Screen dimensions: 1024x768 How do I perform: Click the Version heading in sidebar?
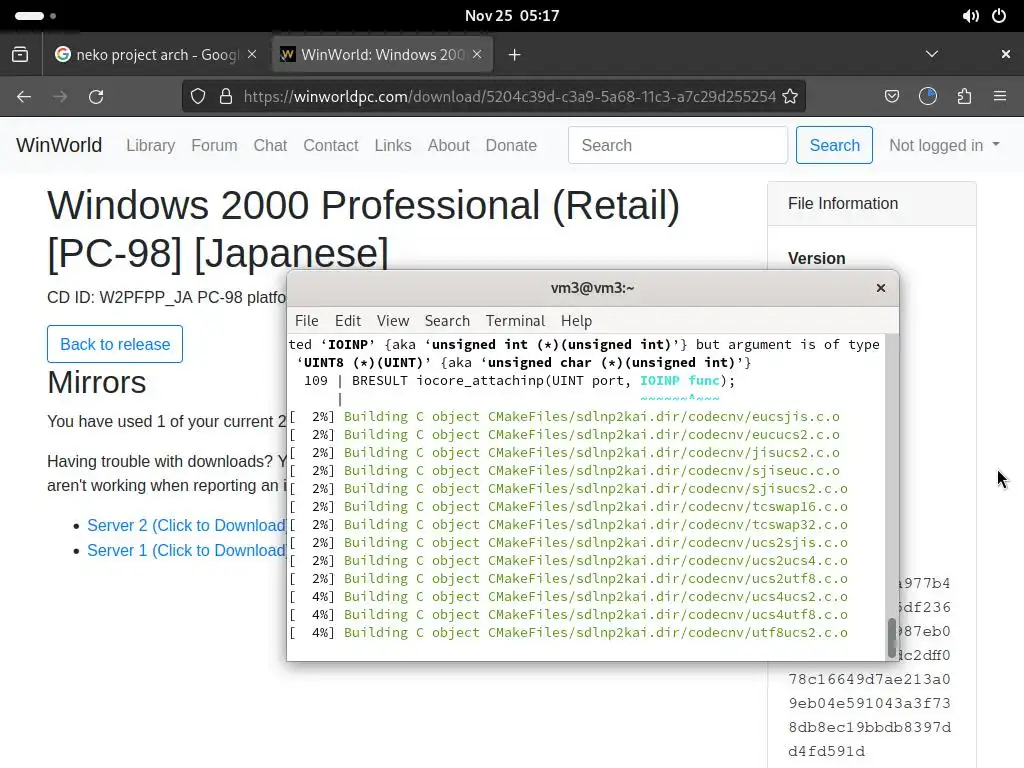(816, 259)
